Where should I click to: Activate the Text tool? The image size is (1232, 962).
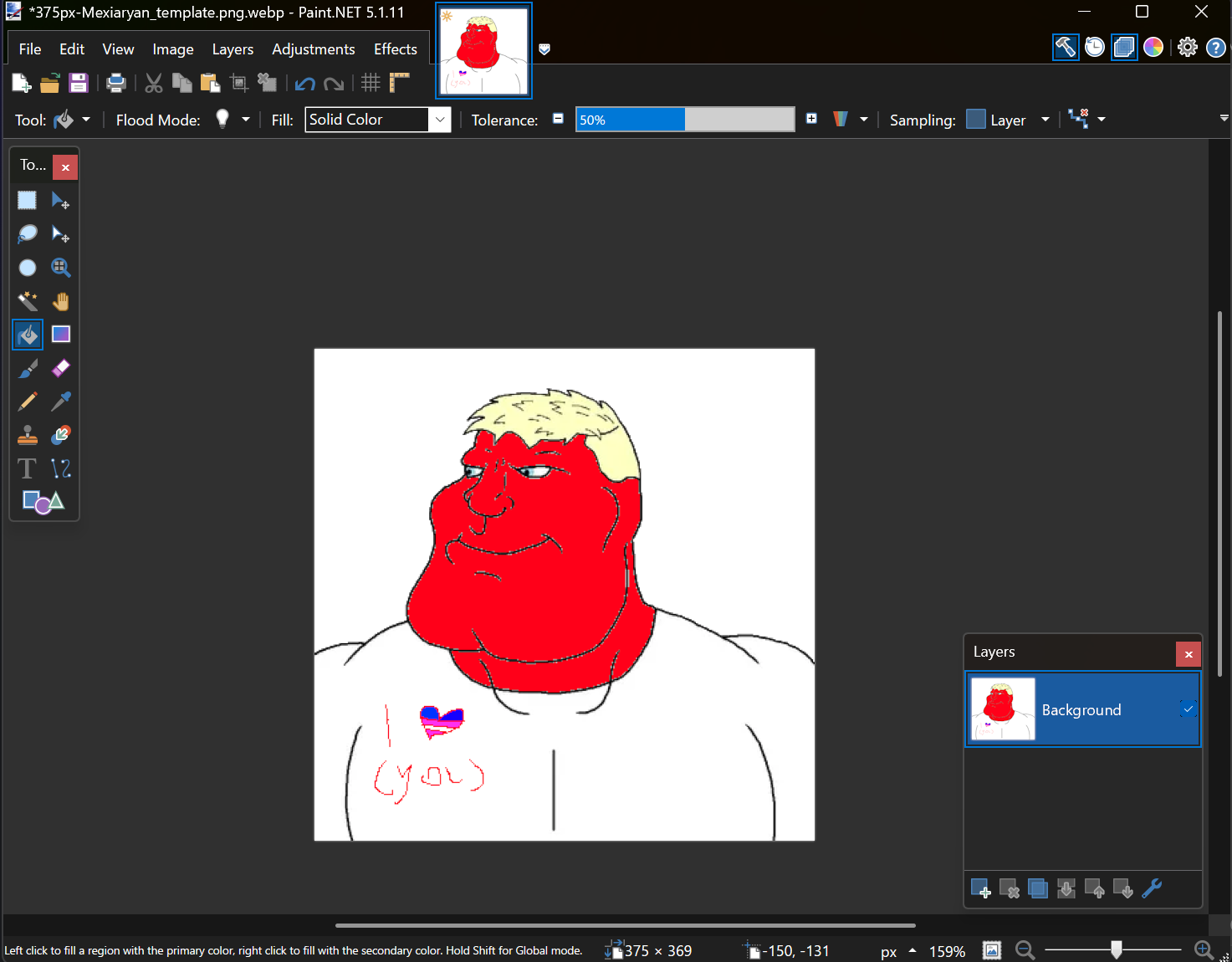28,468
